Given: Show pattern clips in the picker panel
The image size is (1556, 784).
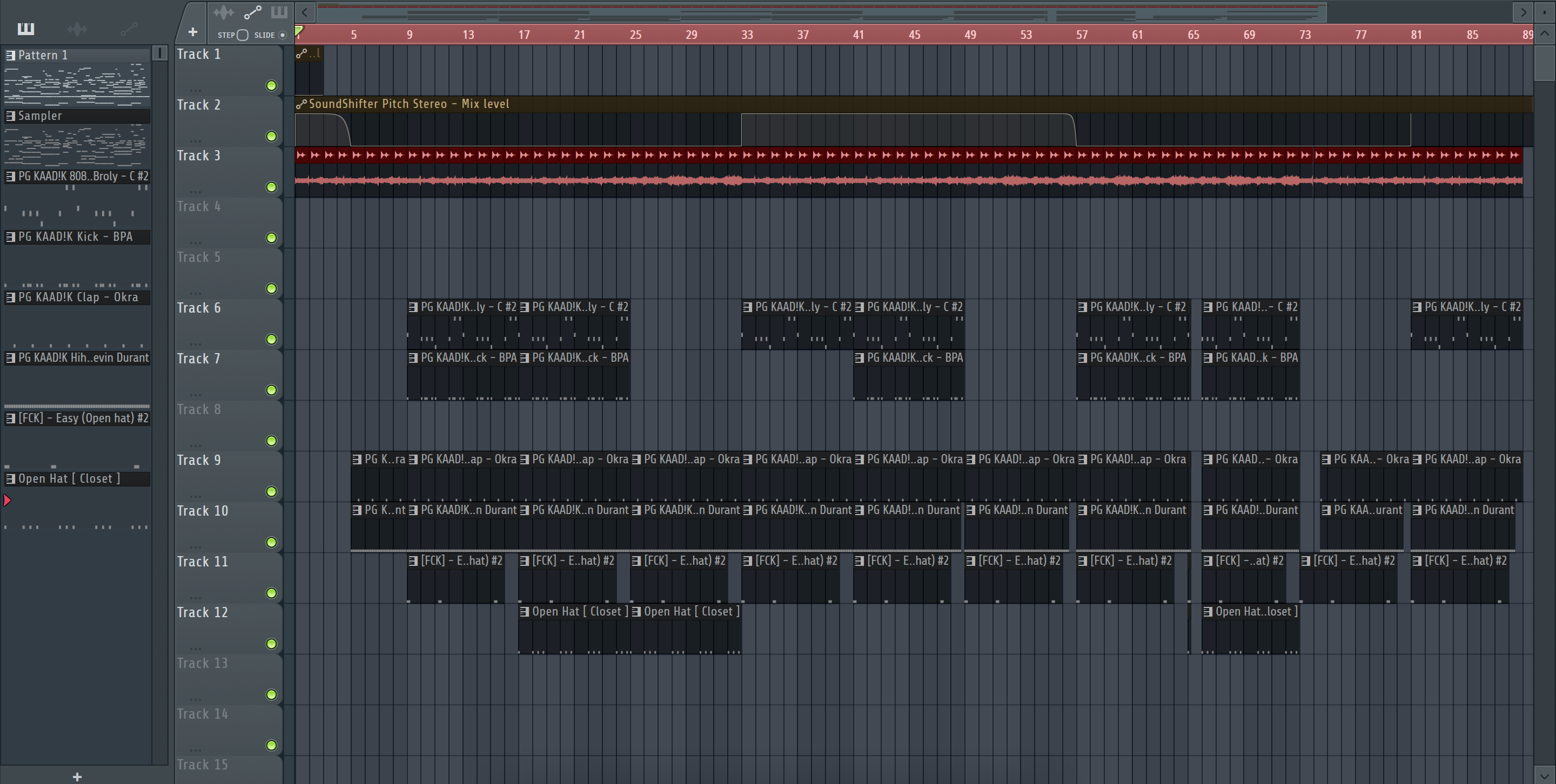Looking at the screenshot, I should coord(25,29).
